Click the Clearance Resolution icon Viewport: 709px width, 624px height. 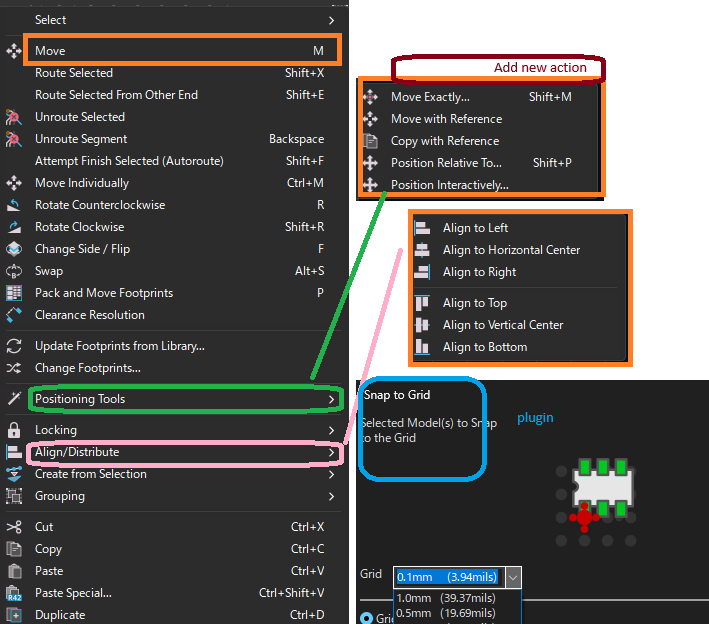pyautogui.click(x=14, y=315)
